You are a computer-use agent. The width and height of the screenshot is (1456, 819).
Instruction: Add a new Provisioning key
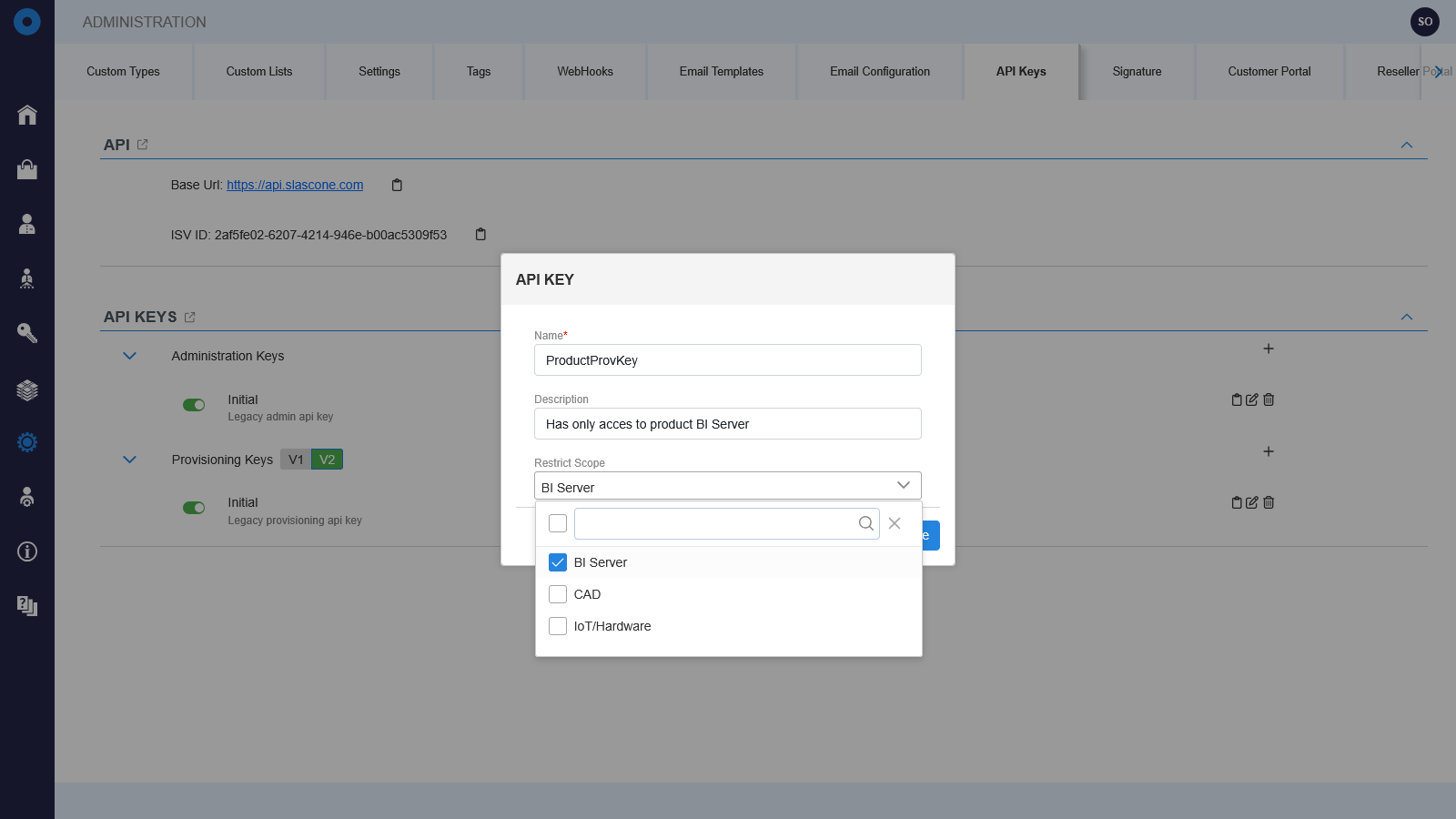point(1269,451)
